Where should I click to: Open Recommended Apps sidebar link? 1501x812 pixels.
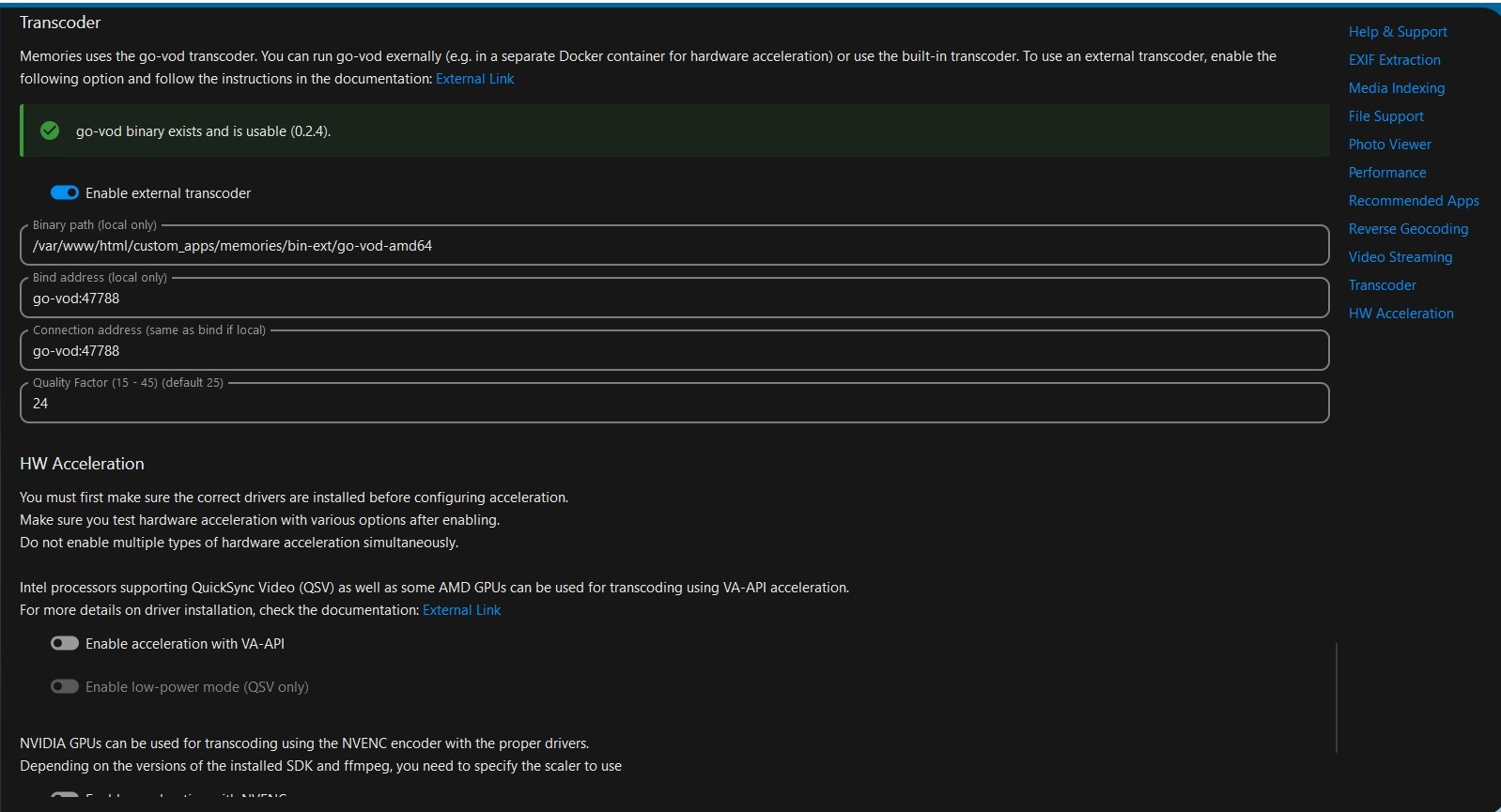[1413, 201]
